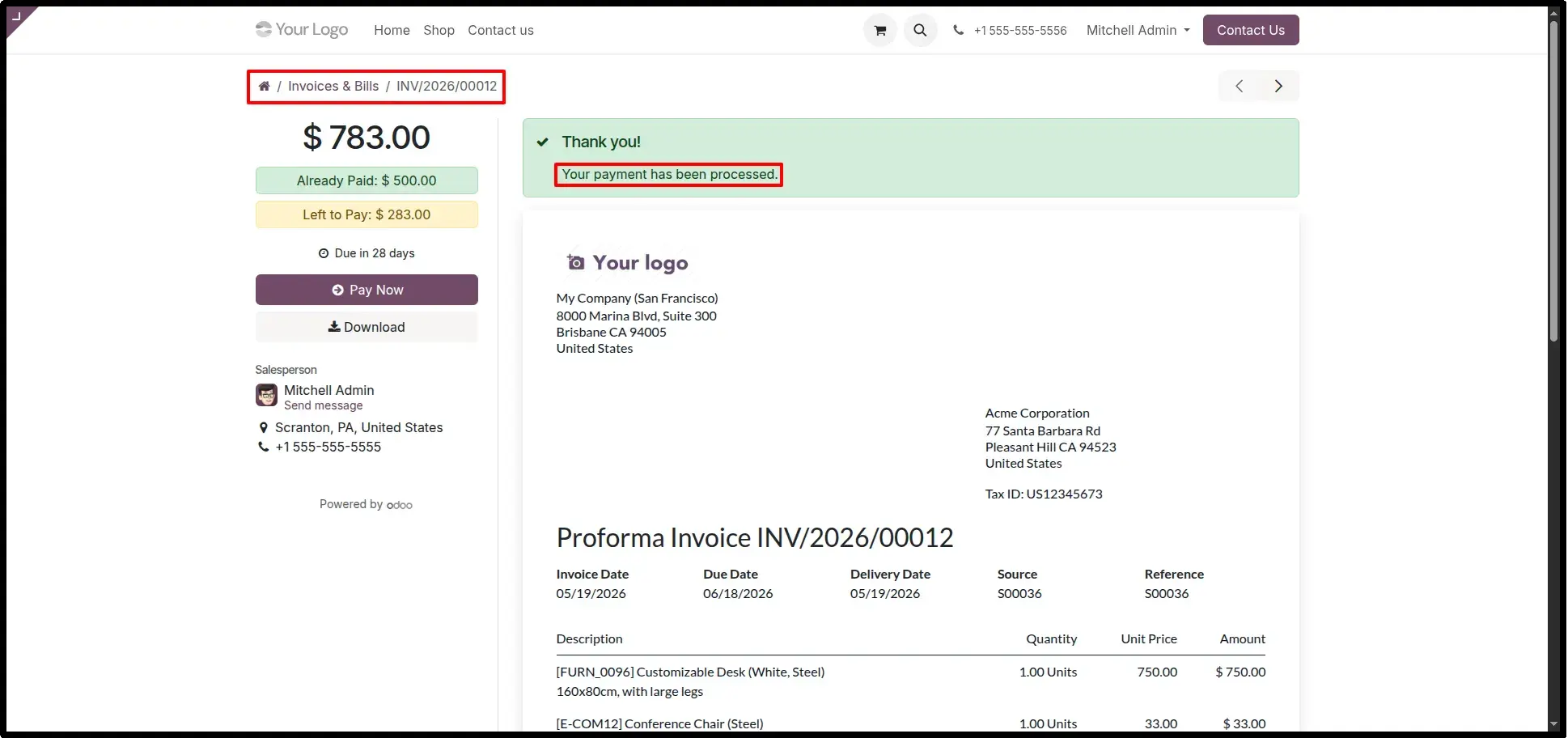Screen dimensions: 1568x738
Task: Go to next invoice arrow
Action: point(1278,87)
